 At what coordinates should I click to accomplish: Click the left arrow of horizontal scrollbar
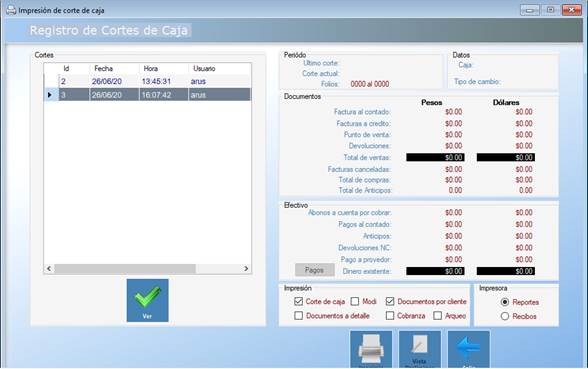49,268
